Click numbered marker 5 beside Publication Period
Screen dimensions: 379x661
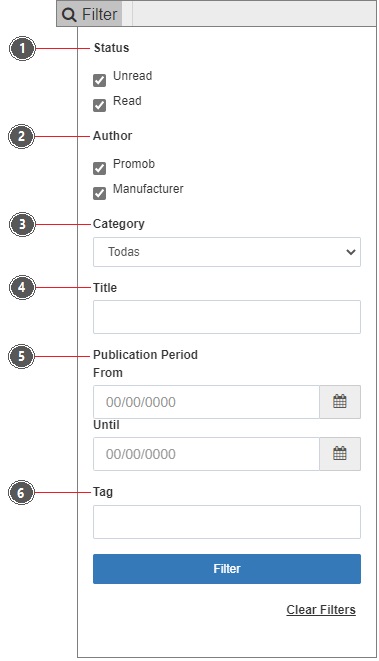21,356
